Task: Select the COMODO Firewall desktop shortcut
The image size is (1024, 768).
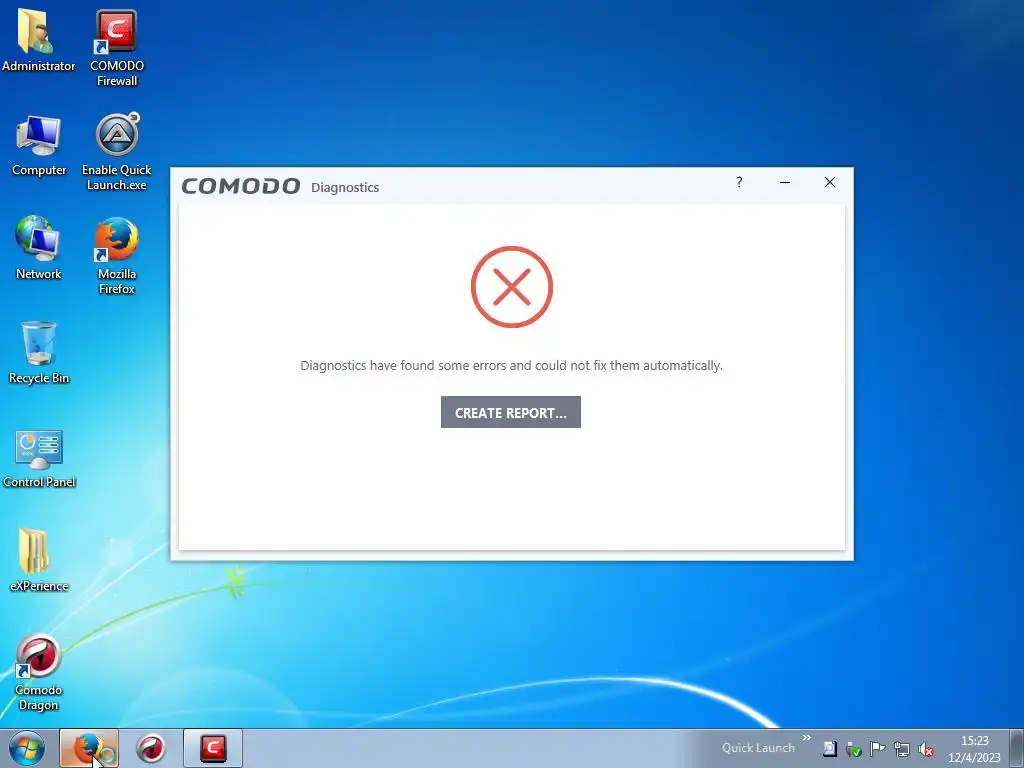Action: tap(117, 48)
